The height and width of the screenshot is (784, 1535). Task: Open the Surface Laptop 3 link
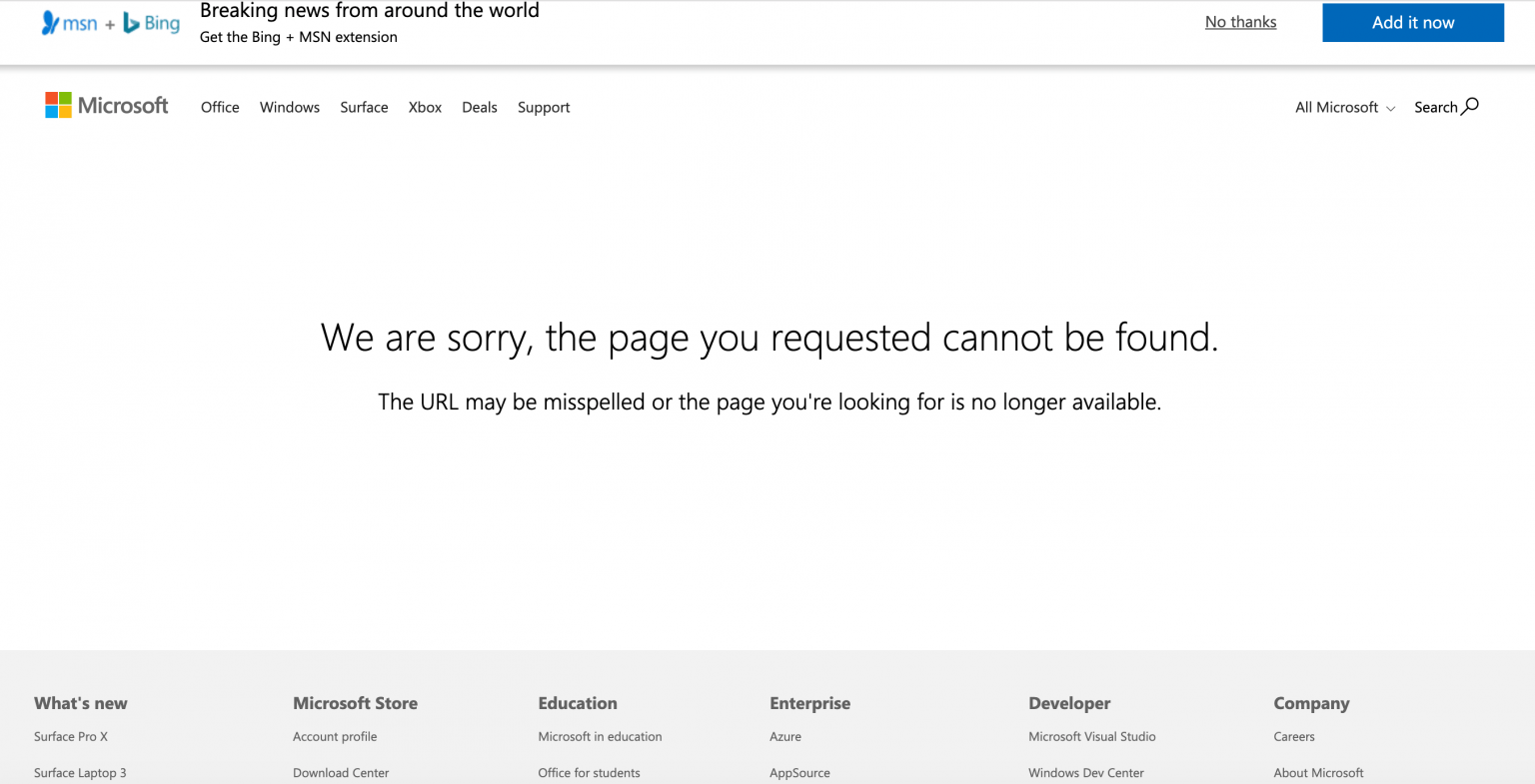80,772
